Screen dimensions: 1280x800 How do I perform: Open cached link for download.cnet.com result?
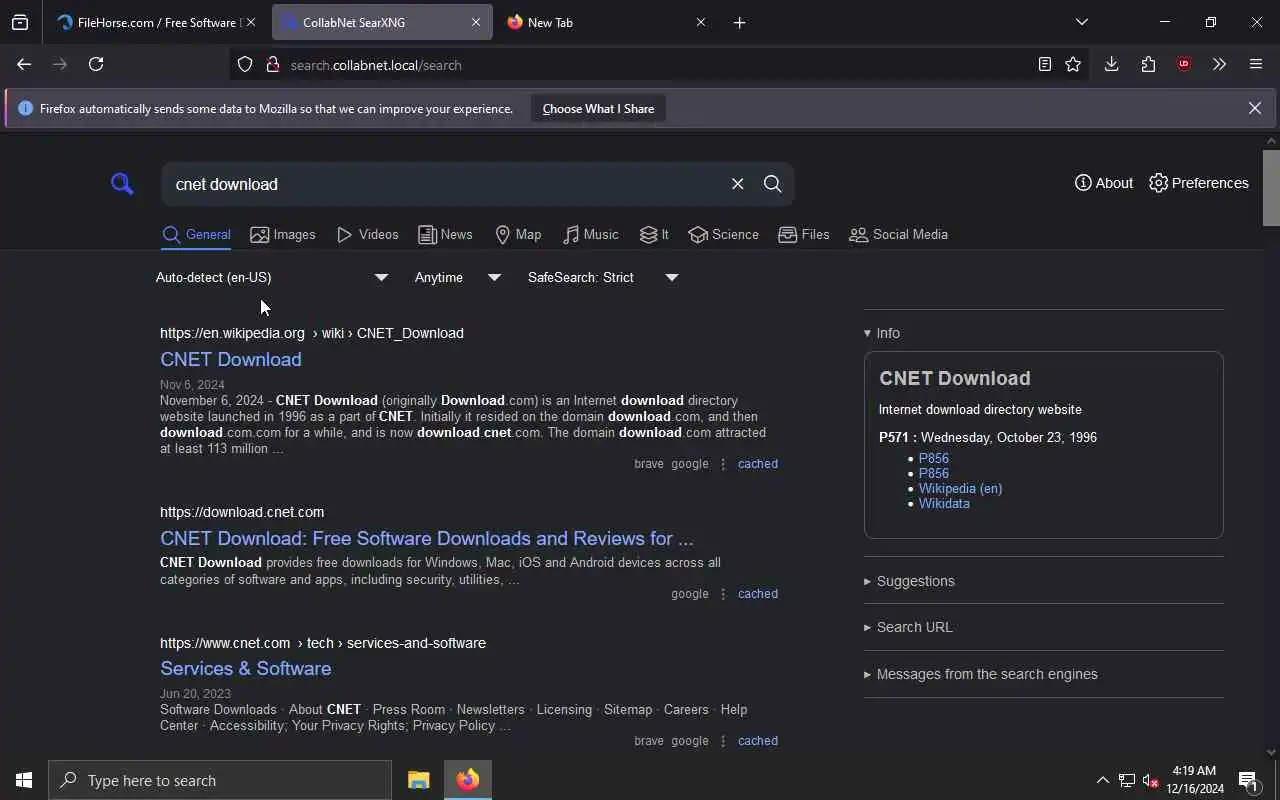pyautogui.click(x=757, y=594)
